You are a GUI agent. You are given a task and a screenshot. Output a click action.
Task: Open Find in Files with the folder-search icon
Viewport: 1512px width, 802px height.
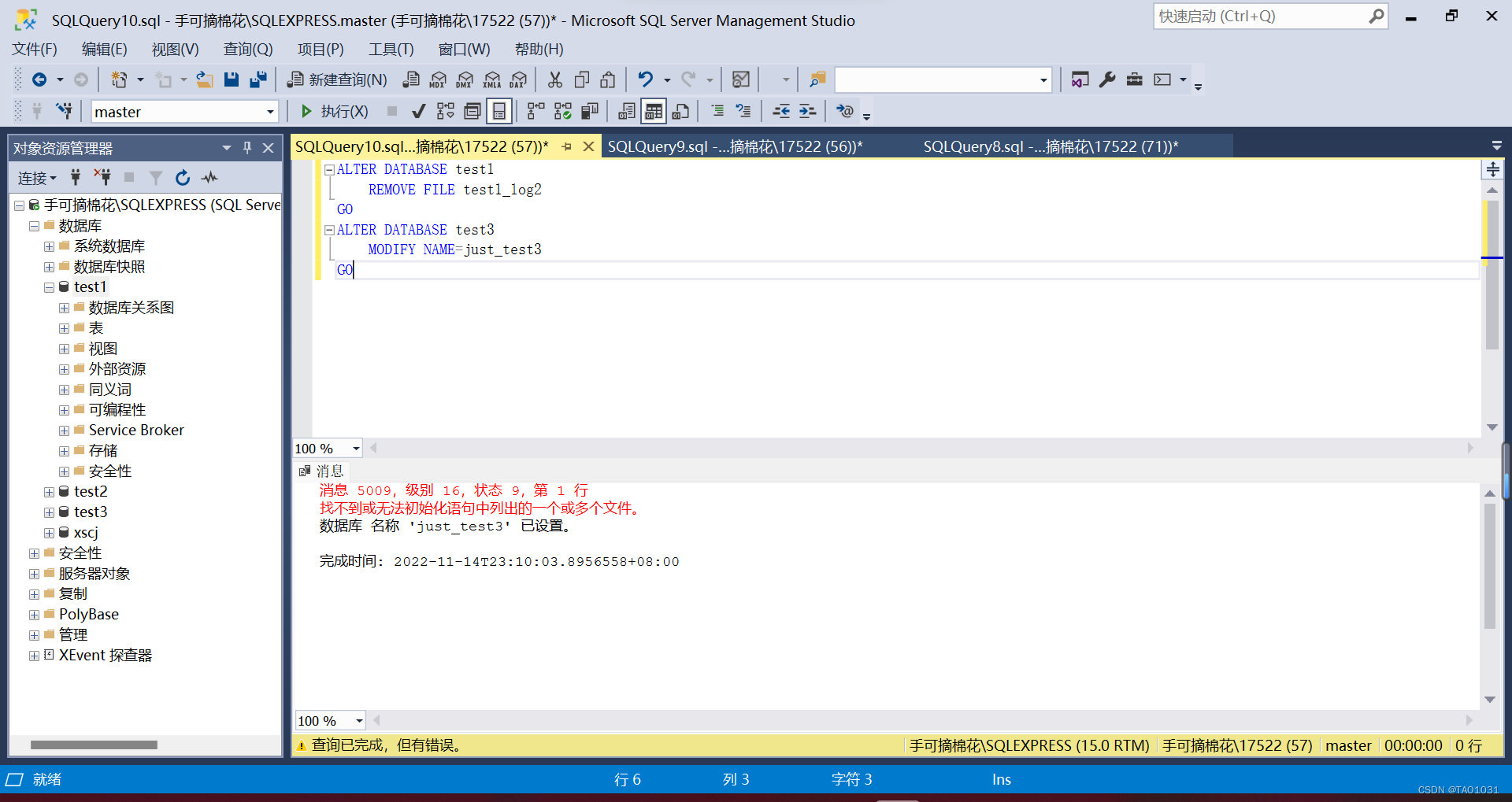tap(817, 79)
